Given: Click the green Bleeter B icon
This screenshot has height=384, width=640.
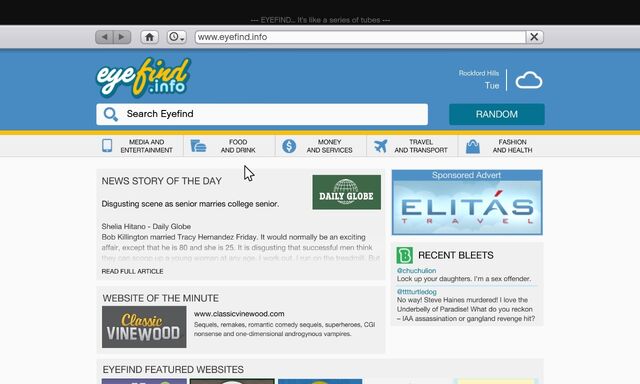Looking at the screenshot, I should pyautogui.click(x=404, y=255).
